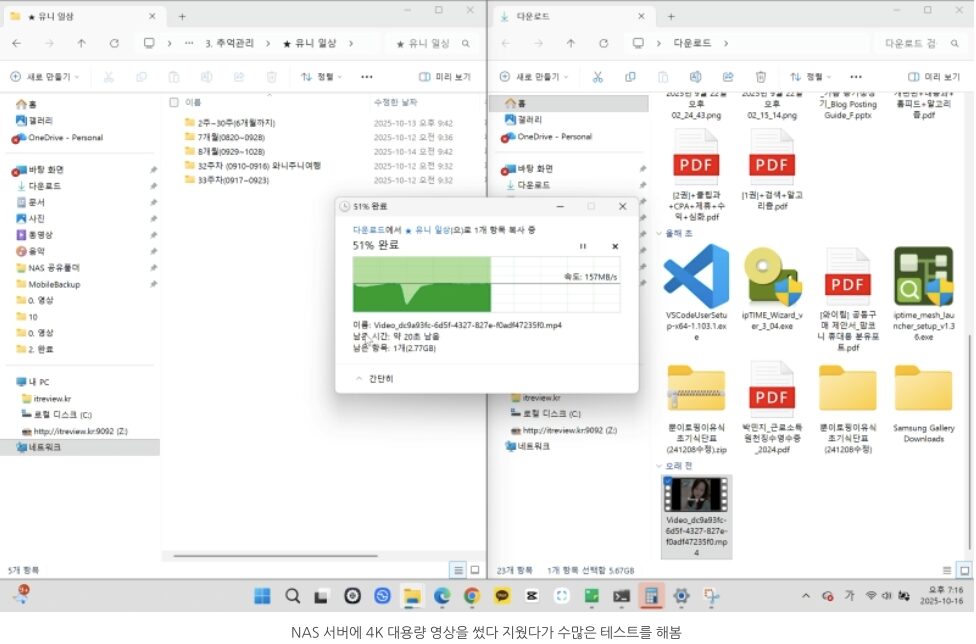Image resolution: width=976 pixels, height=644 pixels.
Task: Uncheck the selected Video mp4 file checkbox
Action: coord(667,482)
